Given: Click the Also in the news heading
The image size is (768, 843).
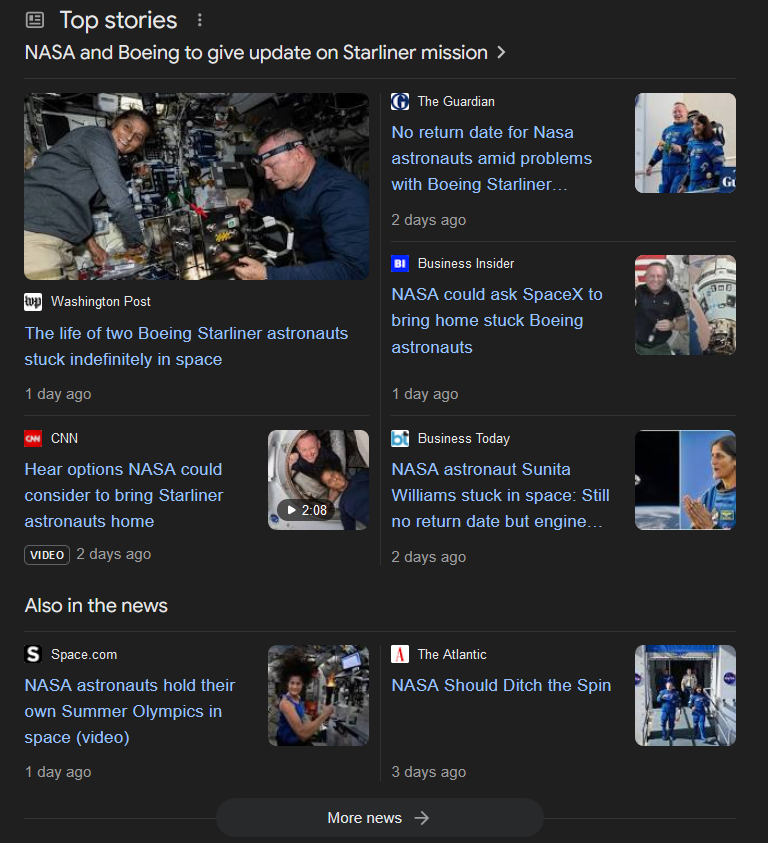Looking at the screenshot, I should pyautogui.click(x=96, y=606).
